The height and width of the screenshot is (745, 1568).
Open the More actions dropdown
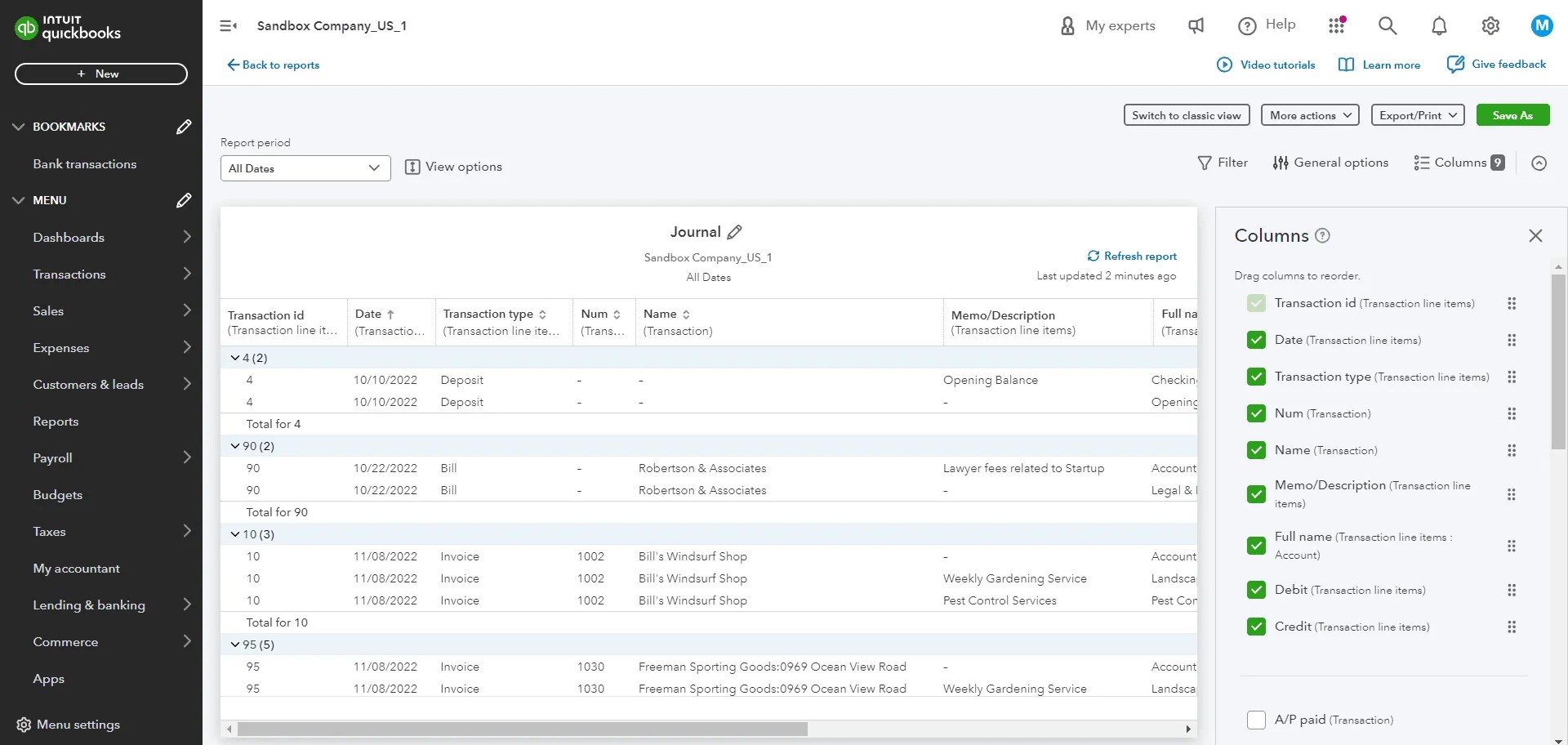tap(1310, 115)
